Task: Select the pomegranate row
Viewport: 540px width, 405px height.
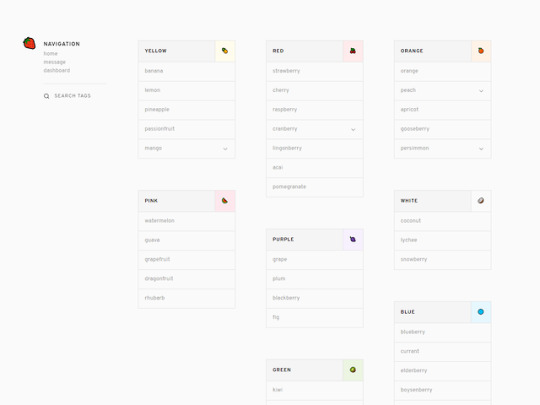Action: (315, 187)
